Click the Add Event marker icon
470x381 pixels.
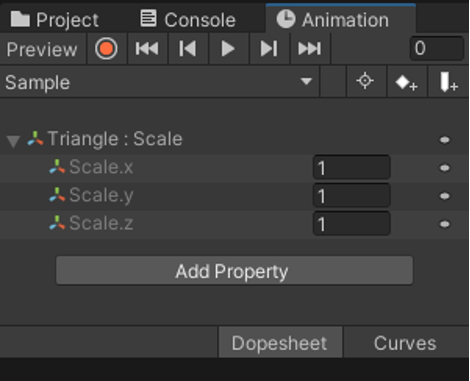tap(448, 82)
